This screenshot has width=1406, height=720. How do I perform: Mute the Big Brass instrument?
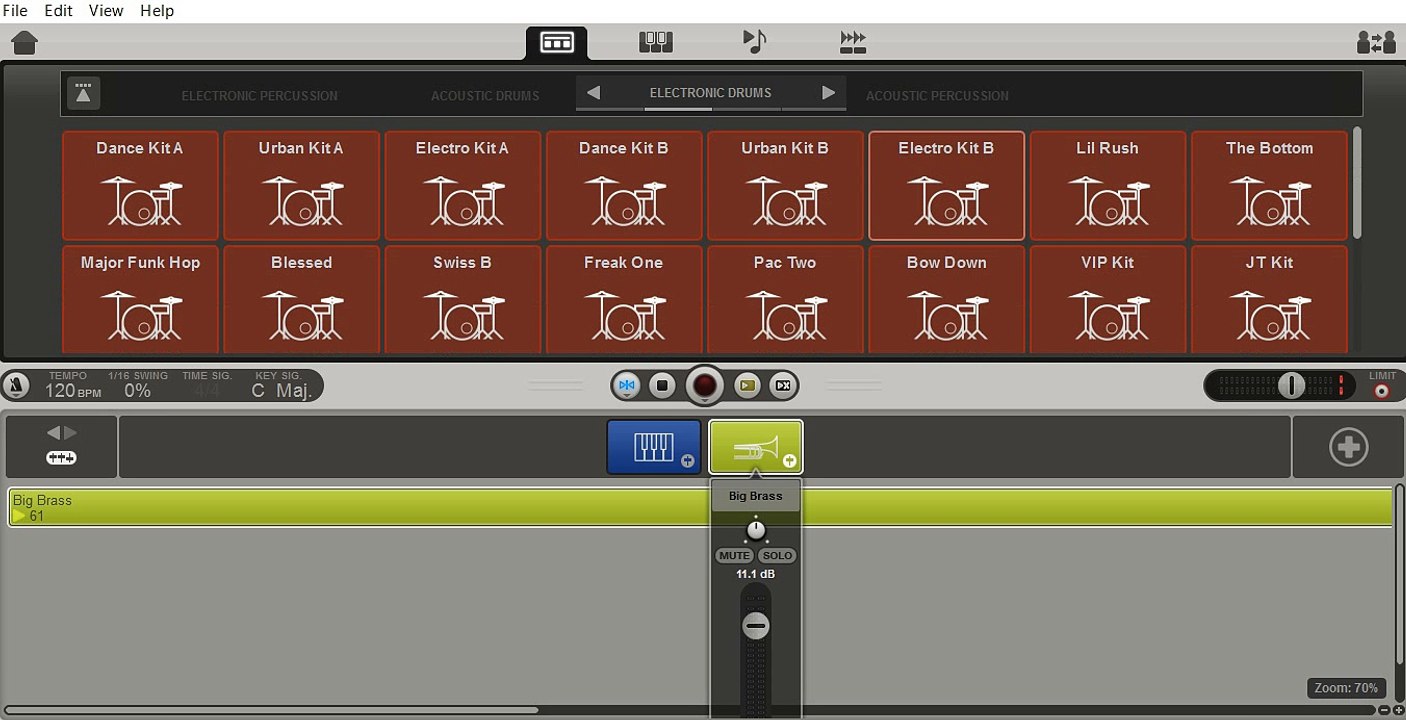click(x=734, y=556)
